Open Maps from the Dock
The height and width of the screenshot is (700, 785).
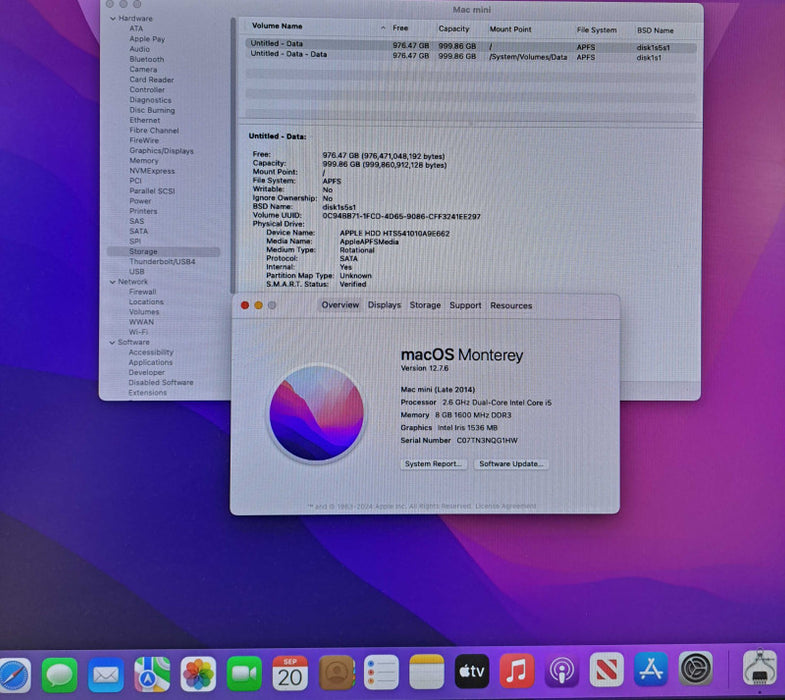[x=152, y=674]
